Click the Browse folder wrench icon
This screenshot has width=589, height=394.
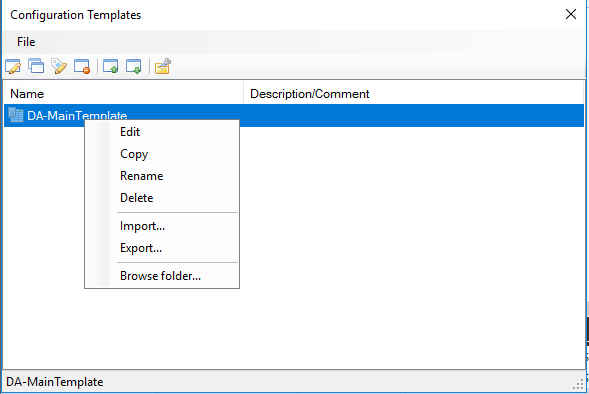tap(163, 66)
